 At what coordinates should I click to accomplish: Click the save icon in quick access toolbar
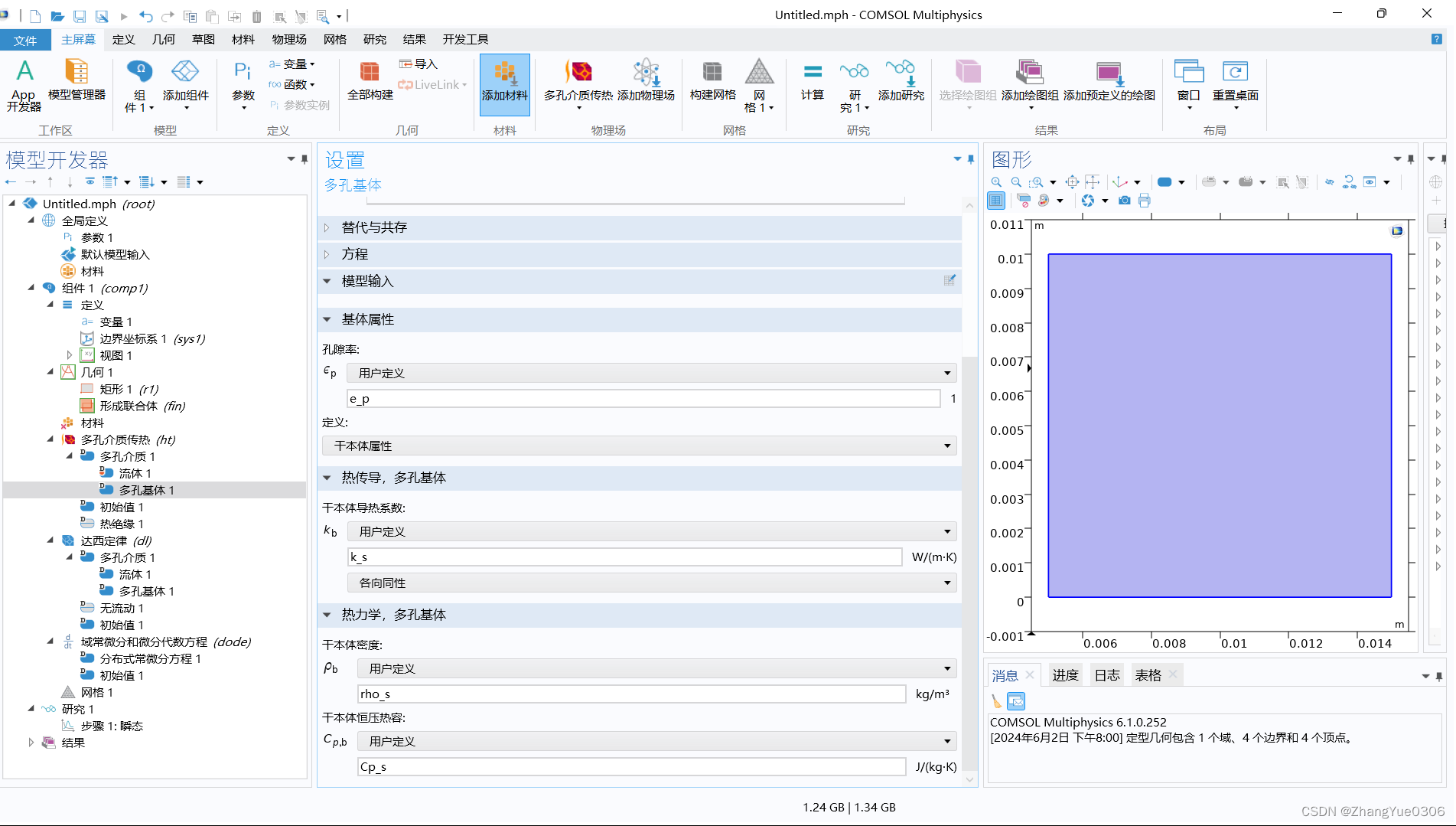pos(80,15)
